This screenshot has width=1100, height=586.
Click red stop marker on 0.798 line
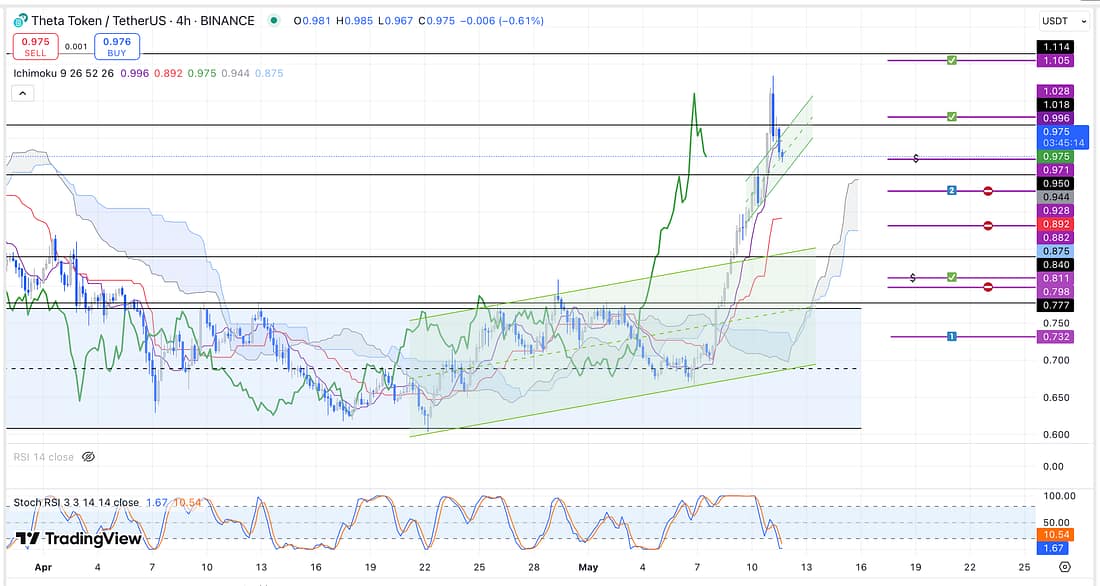pos(988,287)
